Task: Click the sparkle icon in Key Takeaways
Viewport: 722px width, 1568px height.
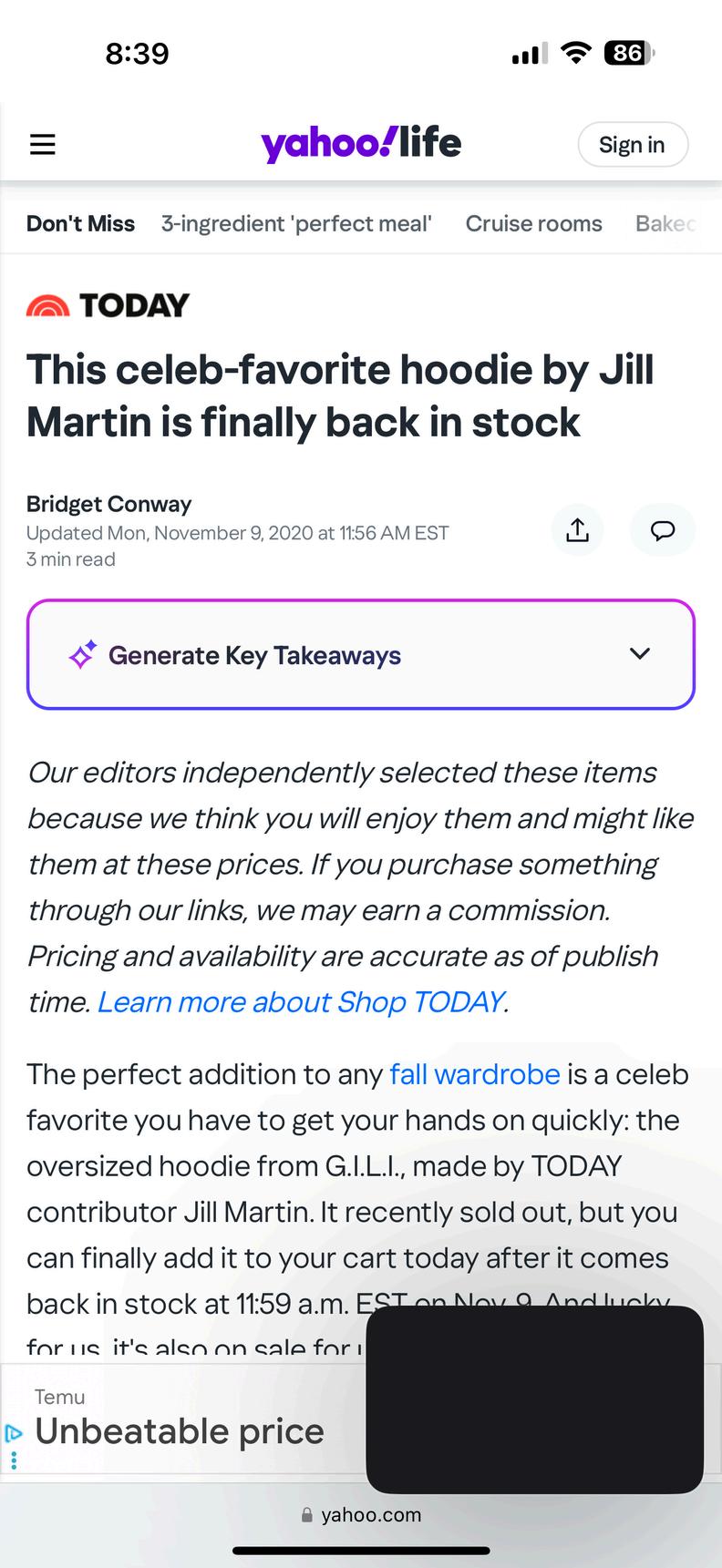Action: tap(83, 655)
